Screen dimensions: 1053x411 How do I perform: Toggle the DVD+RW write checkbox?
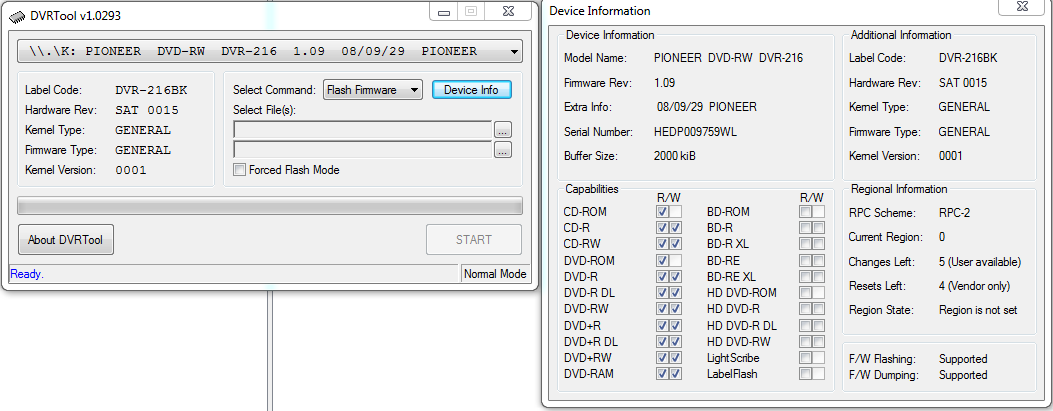[676, 358]
